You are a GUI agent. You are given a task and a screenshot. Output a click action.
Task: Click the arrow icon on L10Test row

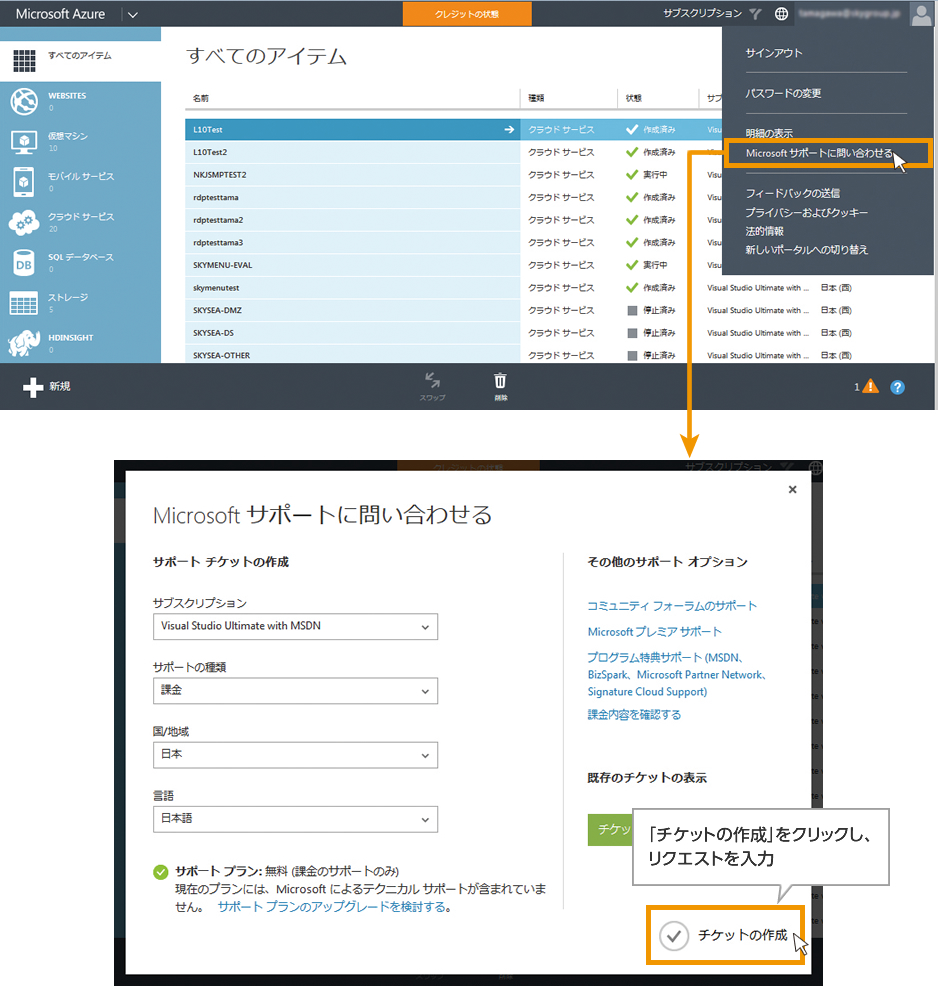click(x=509, y=130)
